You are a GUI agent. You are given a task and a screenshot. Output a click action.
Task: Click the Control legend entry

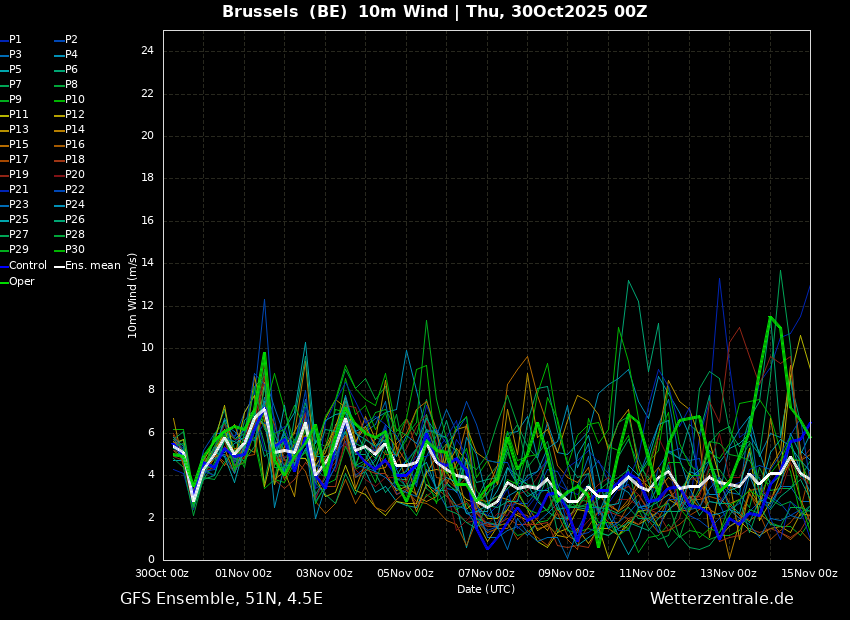pos(23,266)
